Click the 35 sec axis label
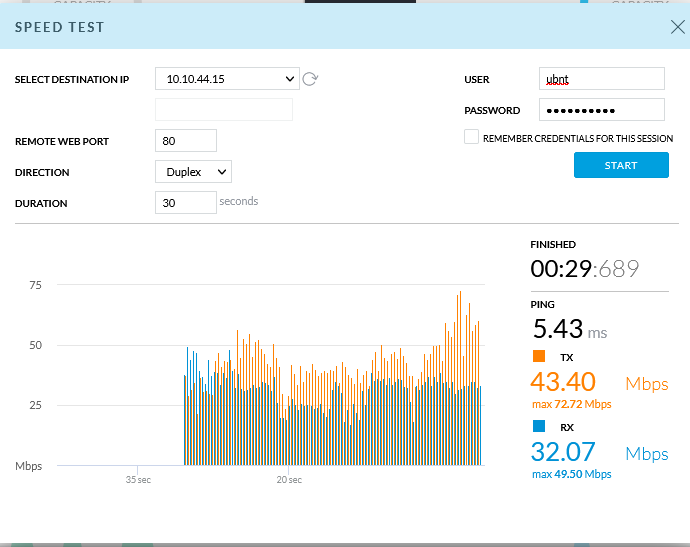 tap(138, 480)
